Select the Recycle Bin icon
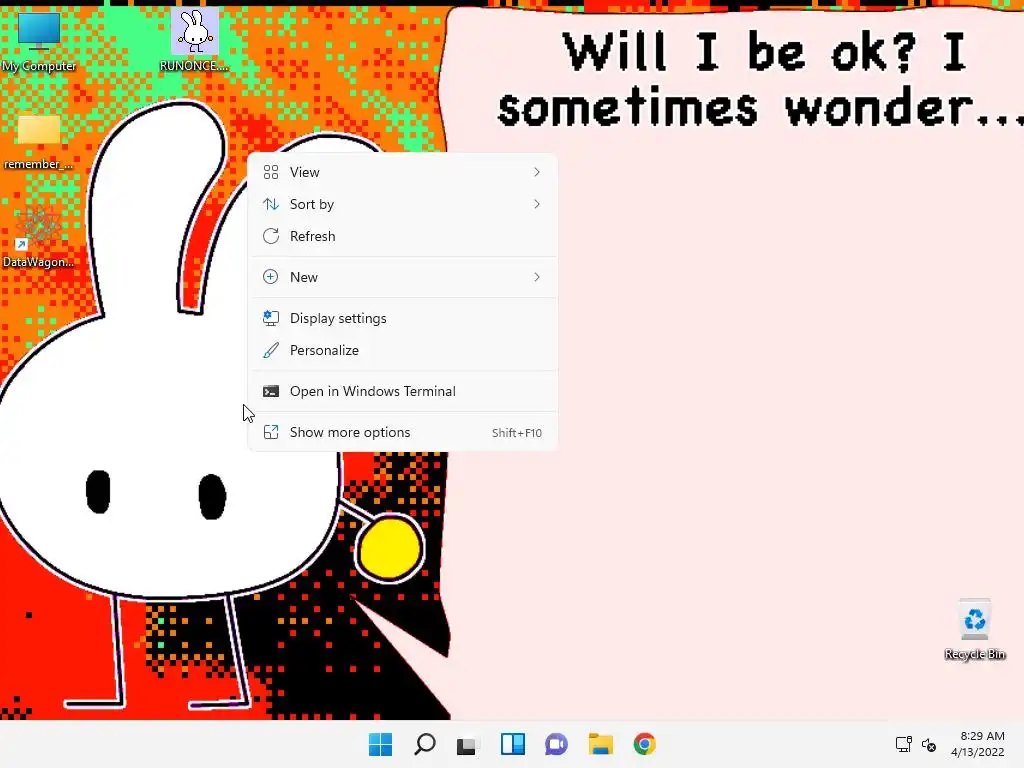This screenshot has height=768, width=1024. click(x=974, y=630)
